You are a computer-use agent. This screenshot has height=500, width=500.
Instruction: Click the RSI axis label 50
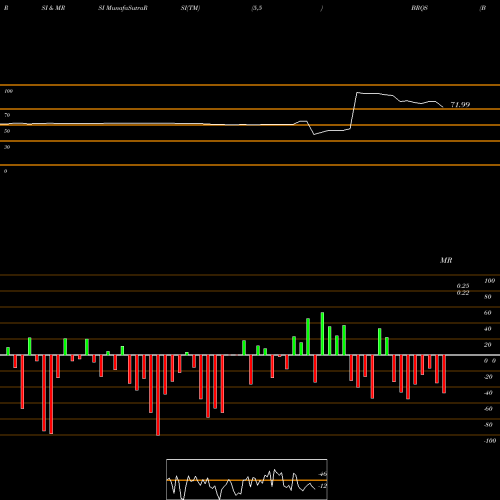pyautogui.click(x=7, y=131)
